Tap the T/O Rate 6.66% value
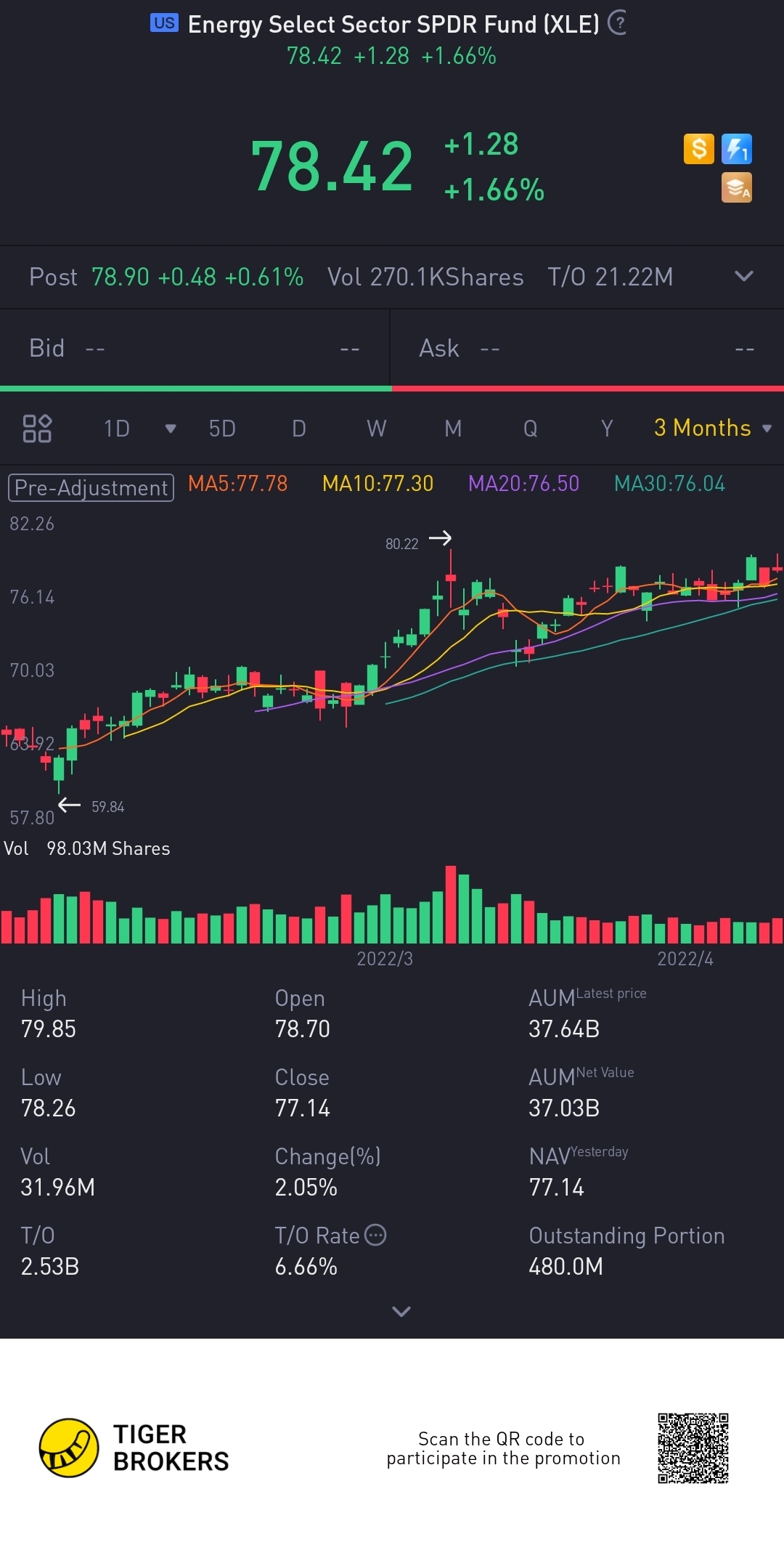 pyautogui.click(x=306, y=1266)
